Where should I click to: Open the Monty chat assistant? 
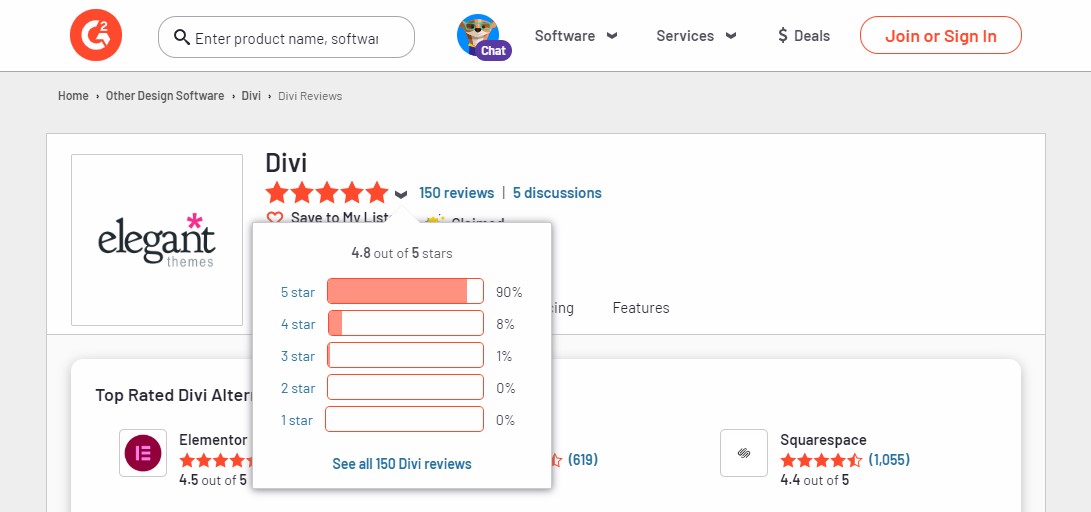click(x=484, y=38)
